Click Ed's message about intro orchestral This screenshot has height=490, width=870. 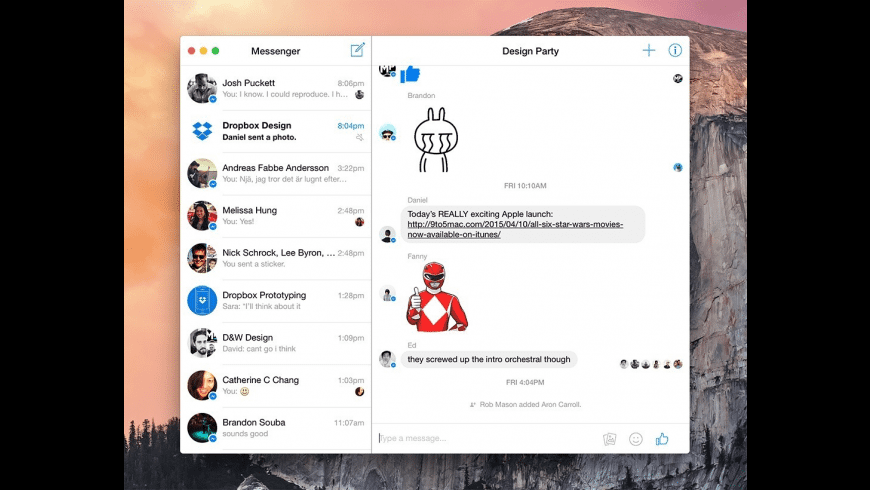pyautogui.click(x=489, y=359)
